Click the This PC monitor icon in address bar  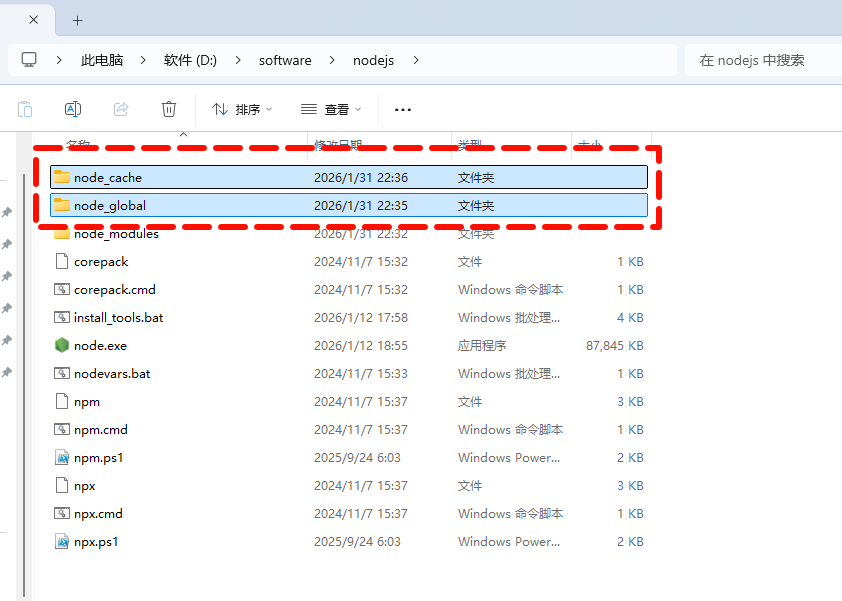(29, 60)
